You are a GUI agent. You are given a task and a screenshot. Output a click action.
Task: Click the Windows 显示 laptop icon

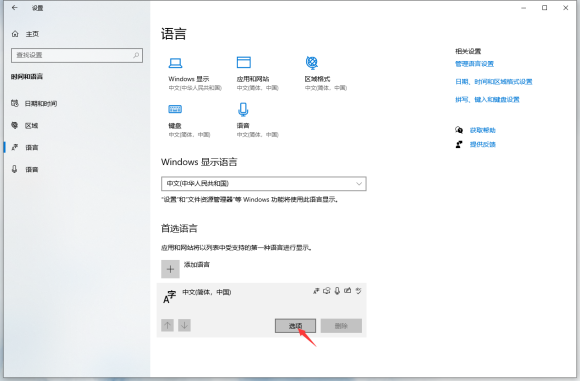(175, 63)
